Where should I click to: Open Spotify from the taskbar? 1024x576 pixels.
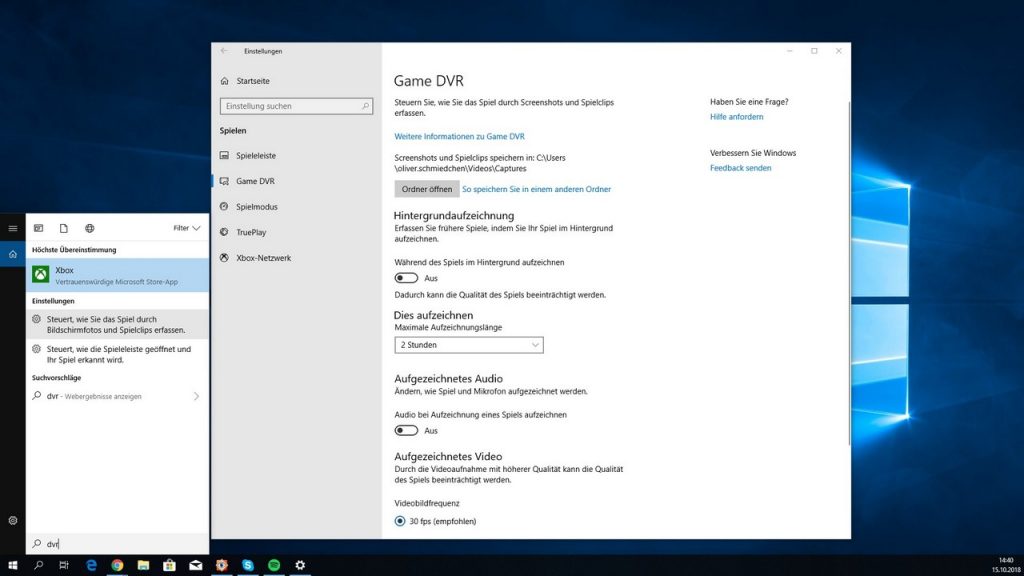[x=274, y=565]
